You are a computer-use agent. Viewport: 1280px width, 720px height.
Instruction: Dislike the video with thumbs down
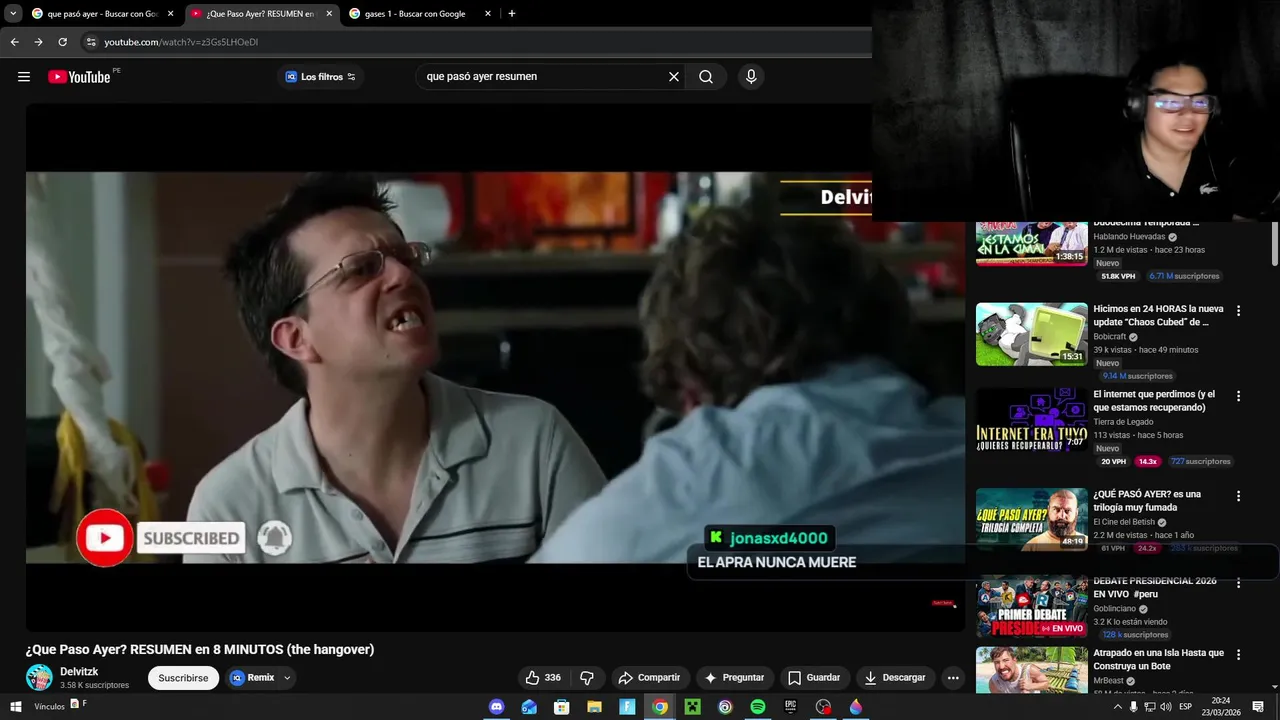click(587, 677)
